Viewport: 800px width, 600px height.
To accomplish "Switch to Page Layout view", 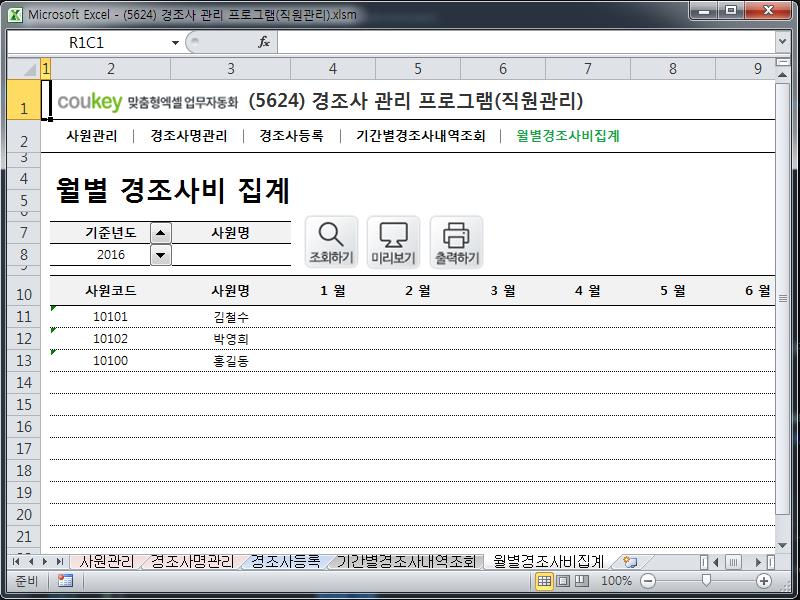I will coord(563,581).
